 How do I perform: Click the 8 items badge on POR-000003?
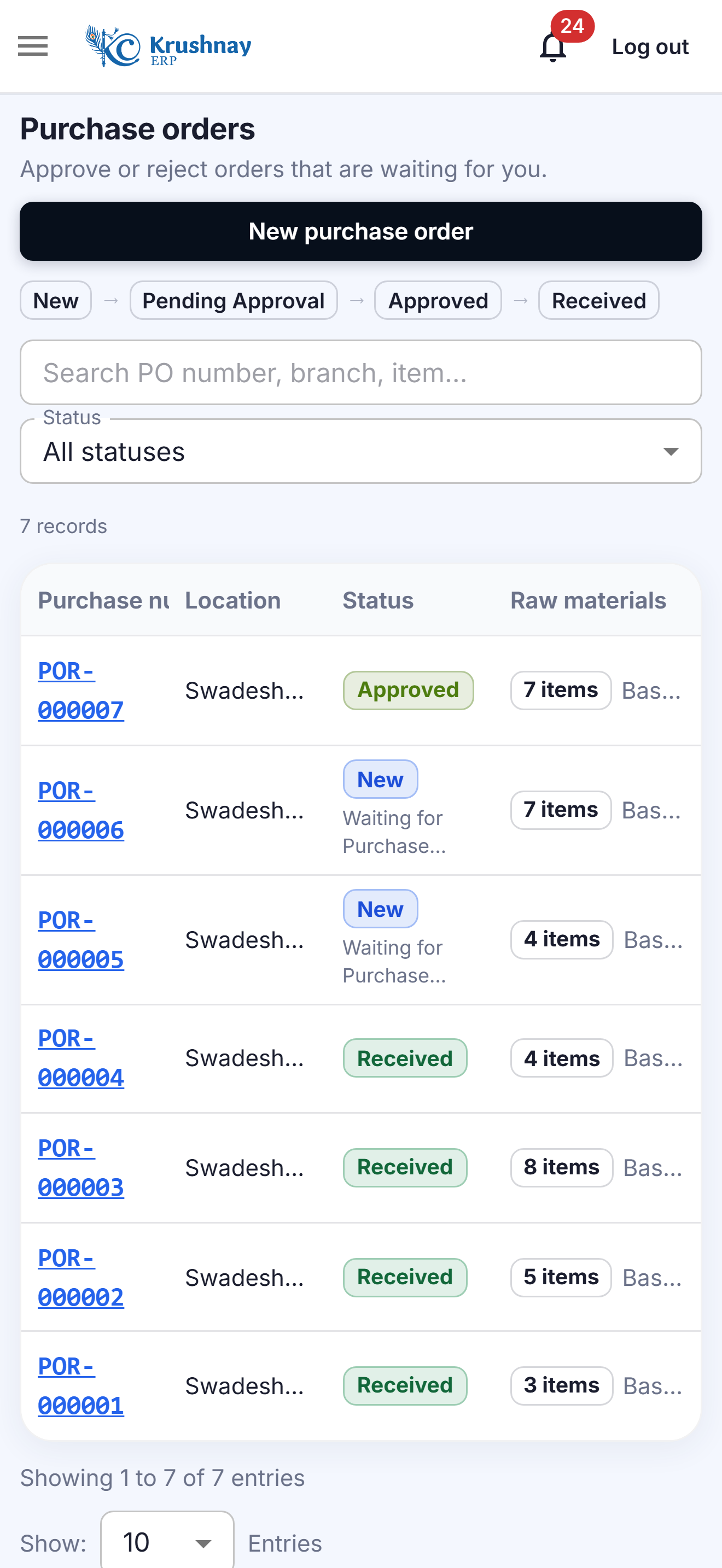tap(562, 1167)
